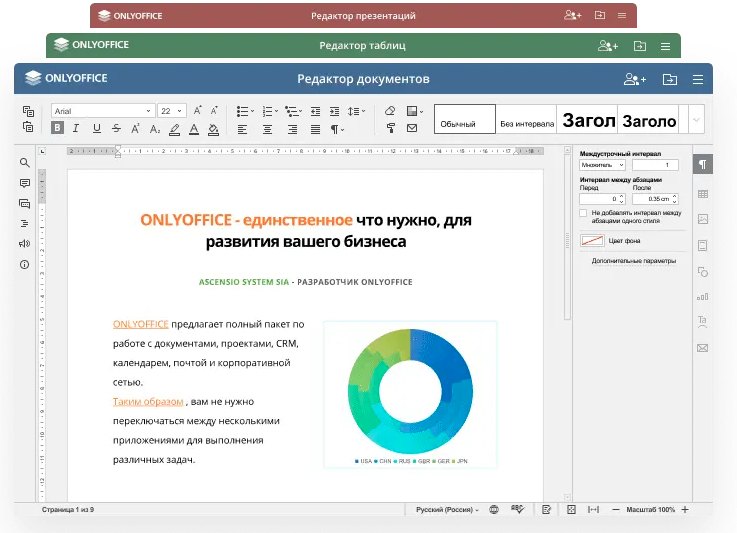This screenshot has width=737, height=533.
Task: Open the Дополнительные параметры link
Action: (x=634, y=261)
